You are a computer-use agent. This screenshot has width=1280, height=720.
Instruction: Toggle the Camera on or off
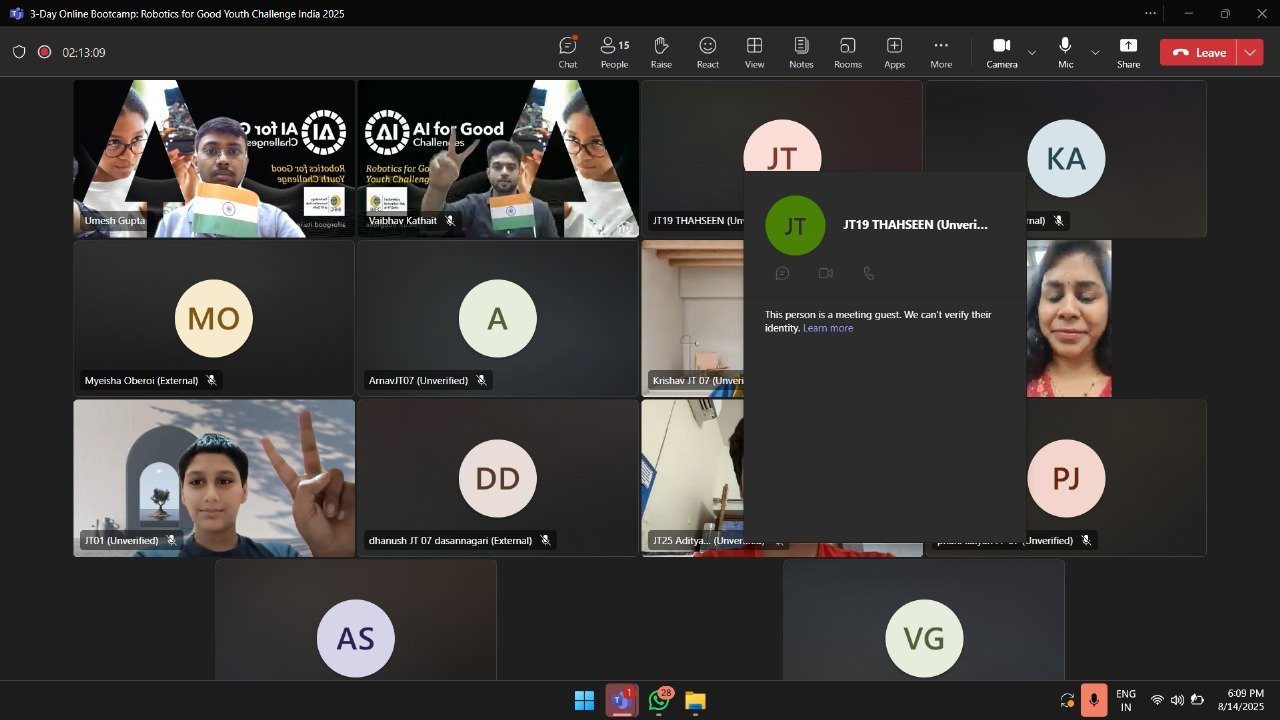(1001, 52)
